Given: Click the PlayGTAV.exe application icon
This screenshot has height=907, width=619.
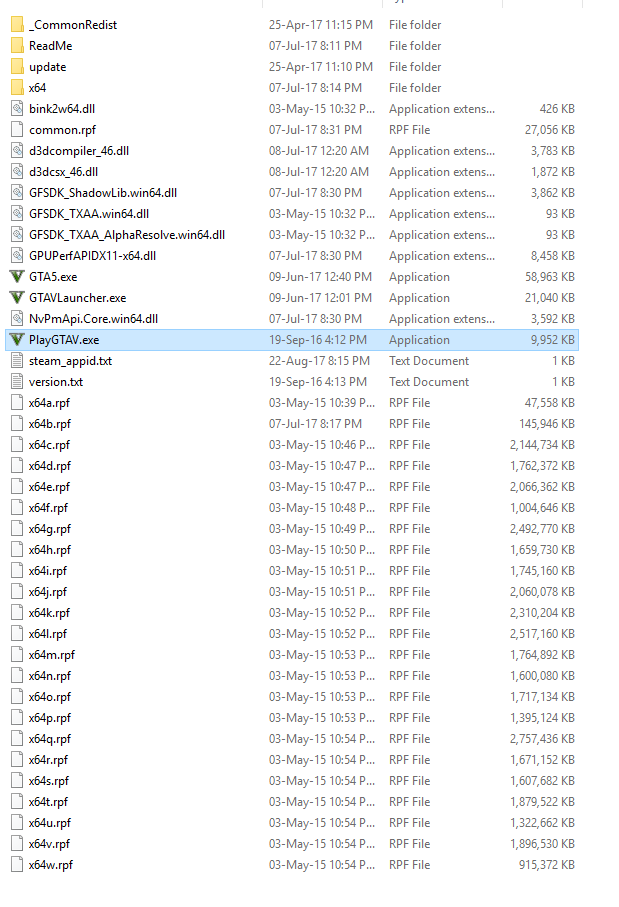Looking at the screenshot, I should (17, 340).
